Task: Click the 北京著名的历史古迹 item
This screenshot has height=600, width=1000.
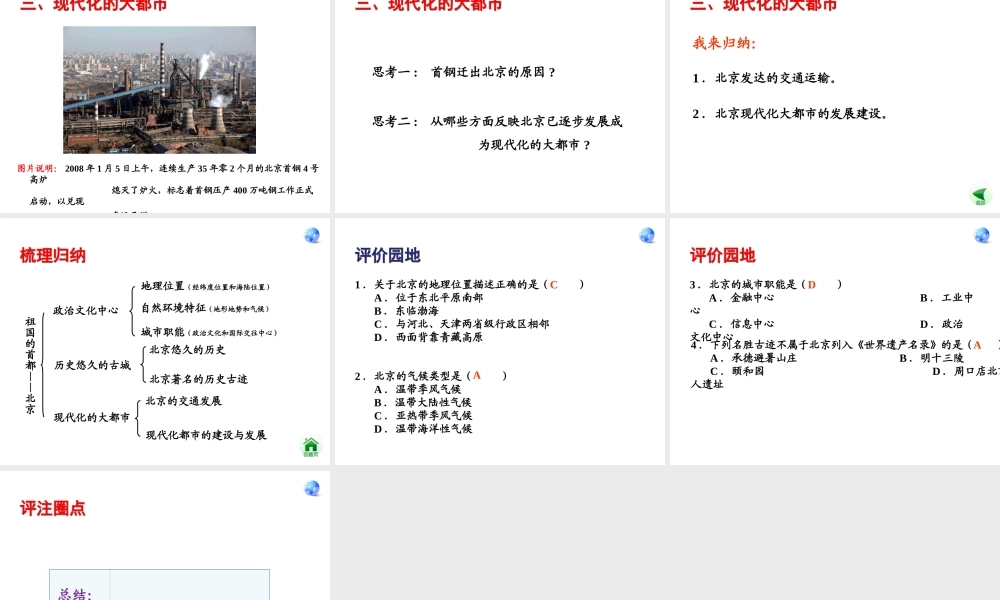Action: pyautogui.click(x=198, y=379)
